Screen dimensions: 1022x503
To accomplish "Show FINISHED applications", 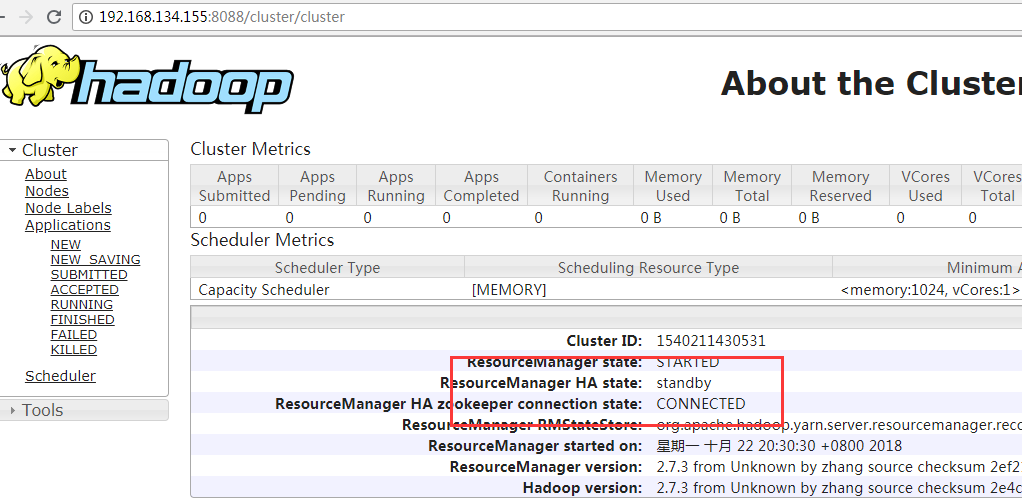I will click(82, 319).
